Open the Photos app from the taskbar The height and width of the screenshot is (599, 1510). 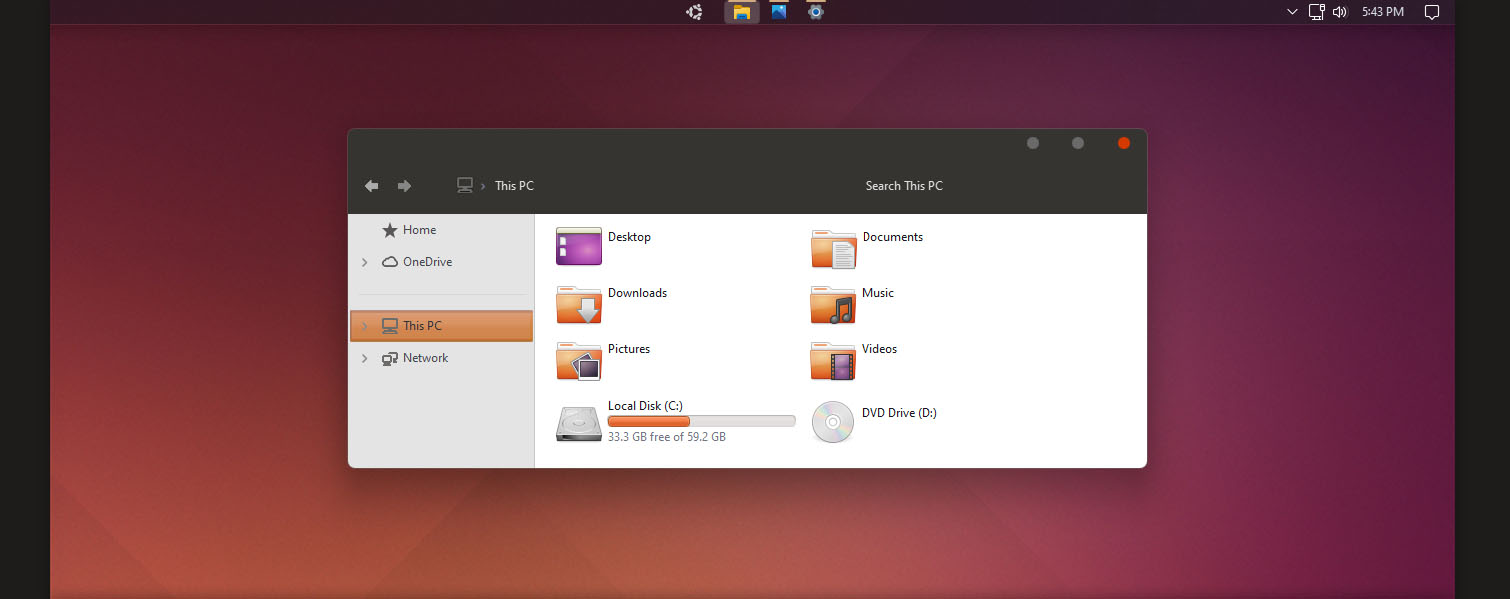(x=779, y=11)
